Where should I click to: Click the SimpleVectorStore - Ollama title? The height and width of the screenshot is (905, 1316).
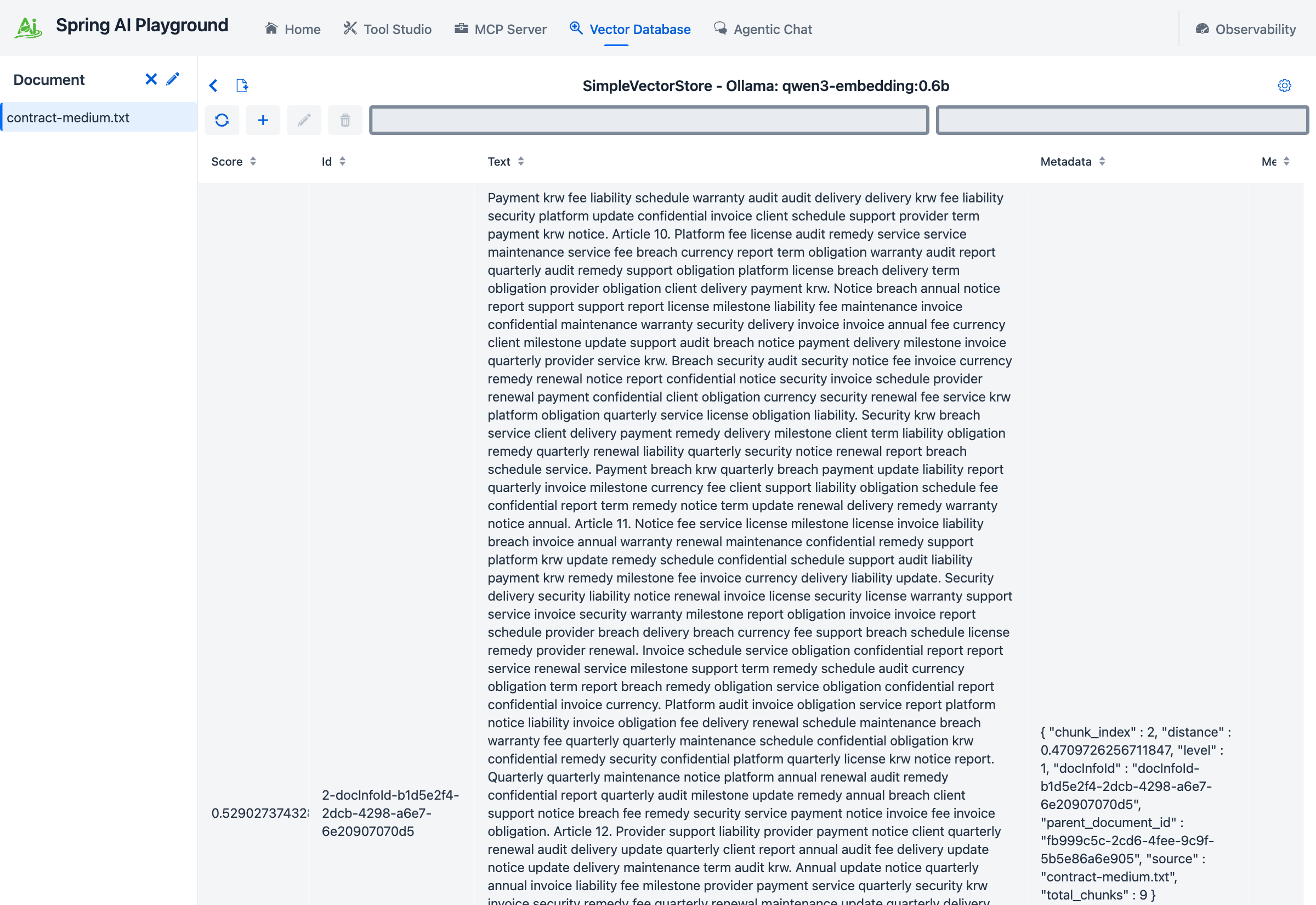765,86
